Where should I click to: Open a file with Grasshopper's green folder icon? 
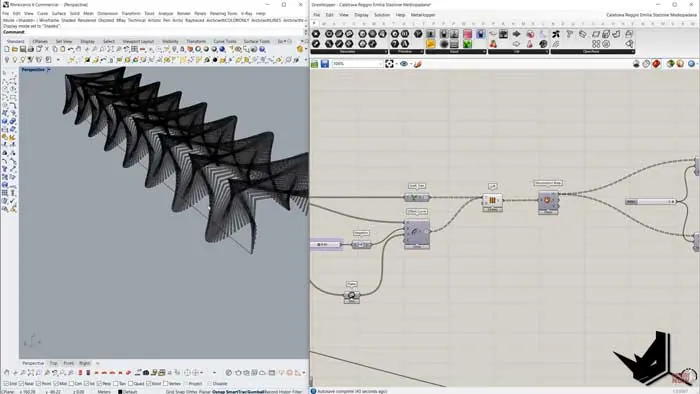pos(315,64)
